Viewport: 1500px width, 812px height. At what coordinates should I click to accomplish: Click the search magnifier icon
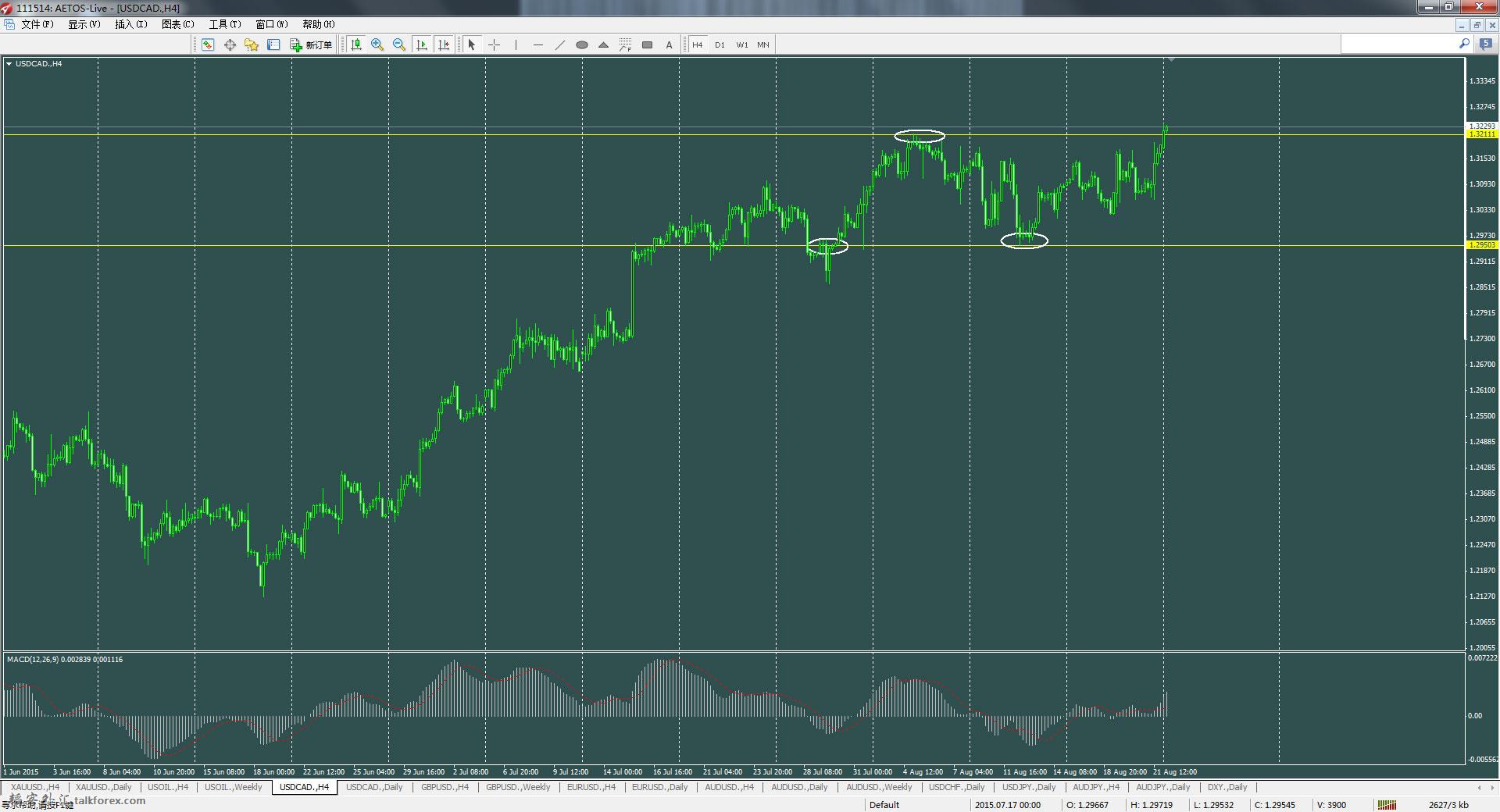coord(1464,45)
